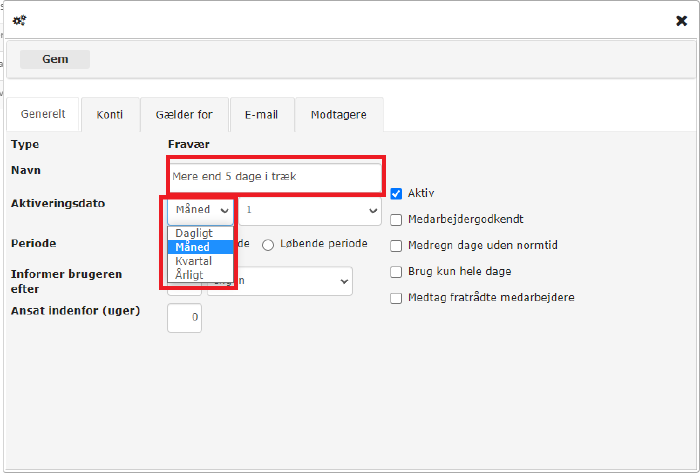Open the day number dropdown showing 1
This screenshot has width=700, height=473.
310,210
